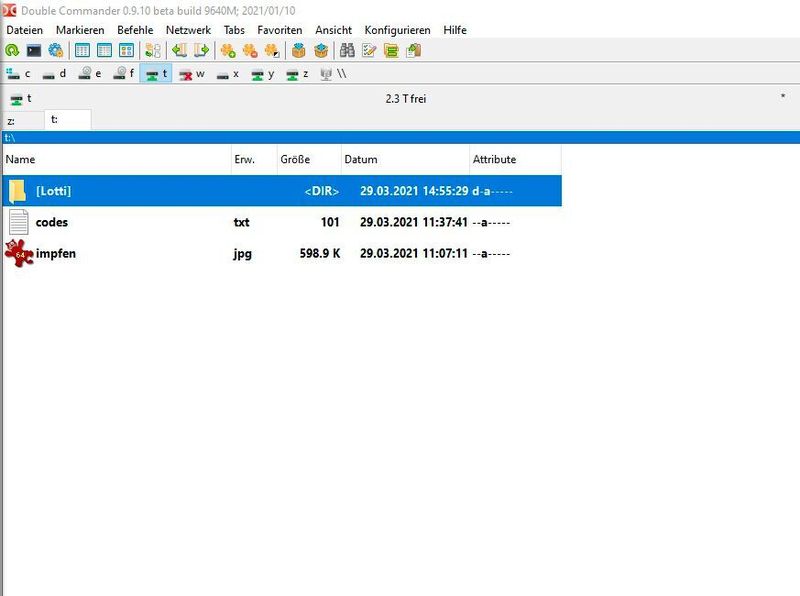Open the Netzwerk menu

point(188,30)
